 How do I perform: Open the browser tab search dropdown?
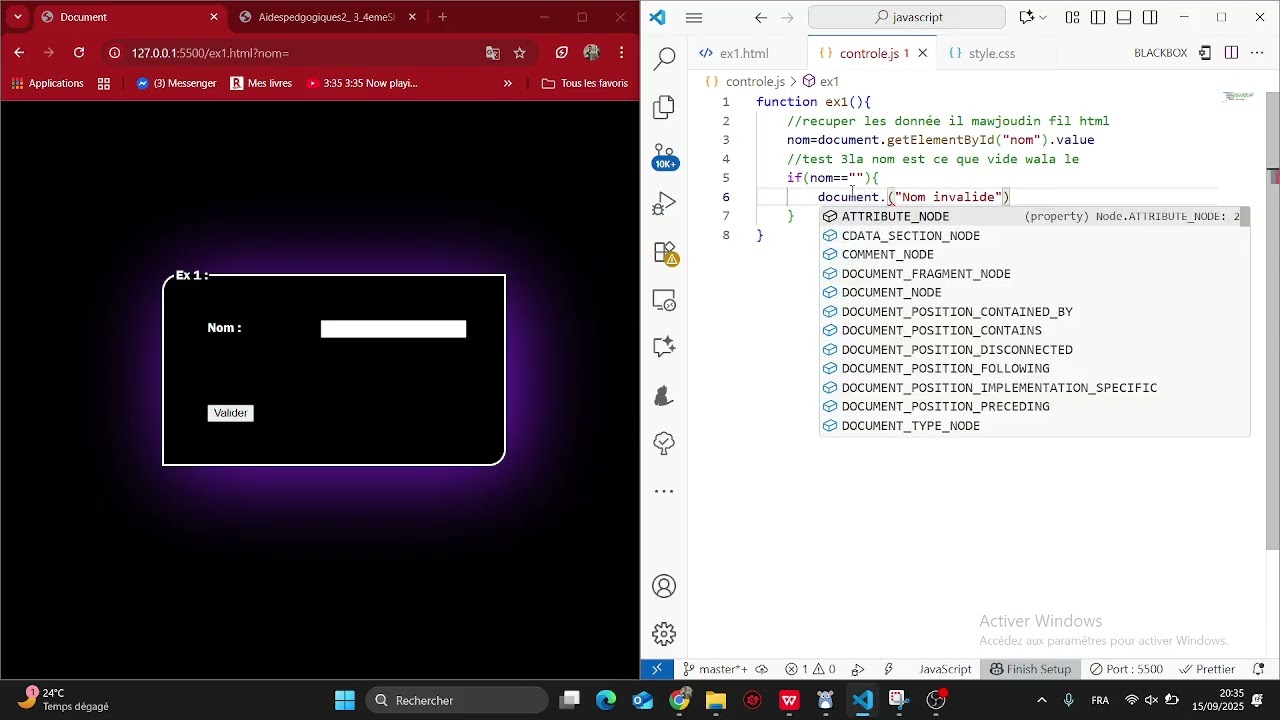17,17
